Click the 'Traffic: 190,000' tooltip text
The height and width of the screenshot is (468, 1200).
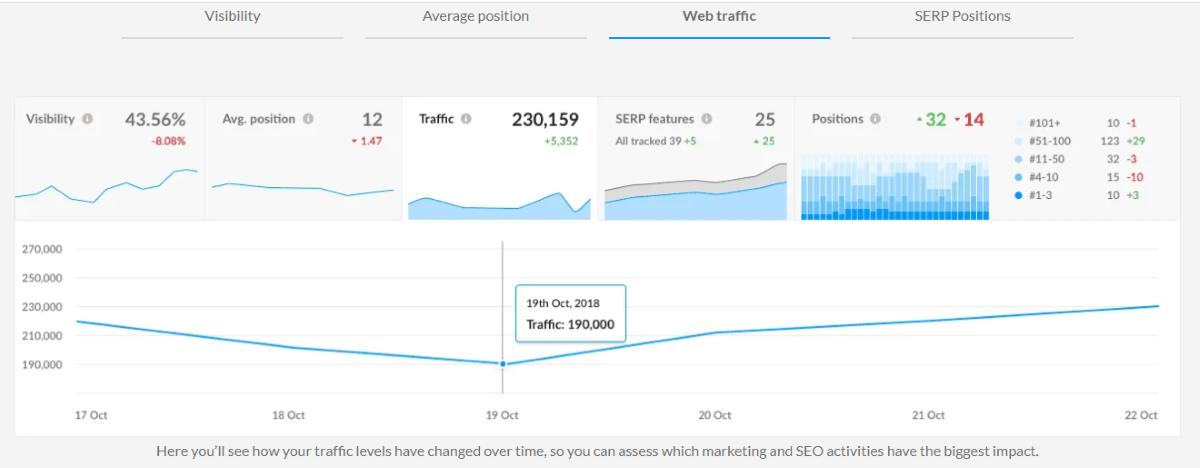[x=570, y=324]
